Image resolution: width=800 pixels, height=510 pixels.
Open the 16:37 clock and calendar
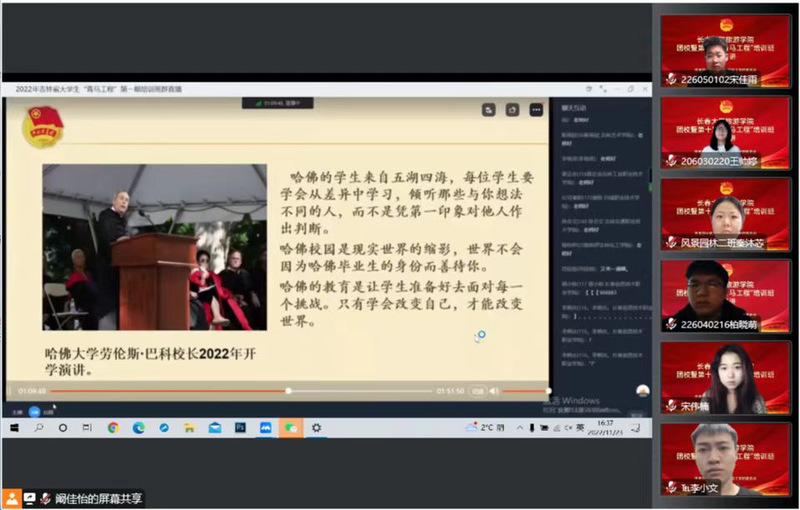coord(605,427)
